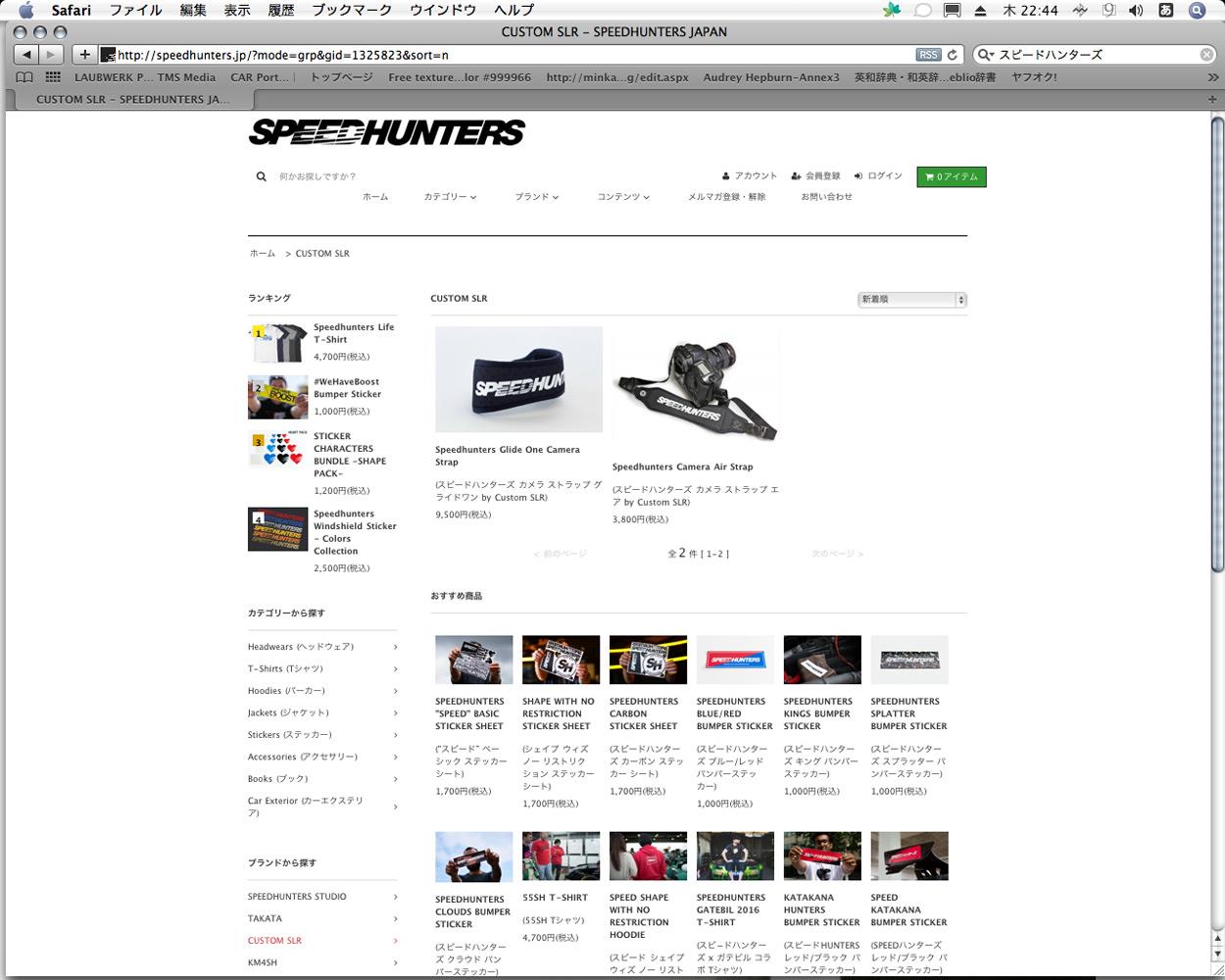Click the add bookmark plus button
Image resolution: width=1225 pixels, height=980 pixels.
click(x=84, y=55)
